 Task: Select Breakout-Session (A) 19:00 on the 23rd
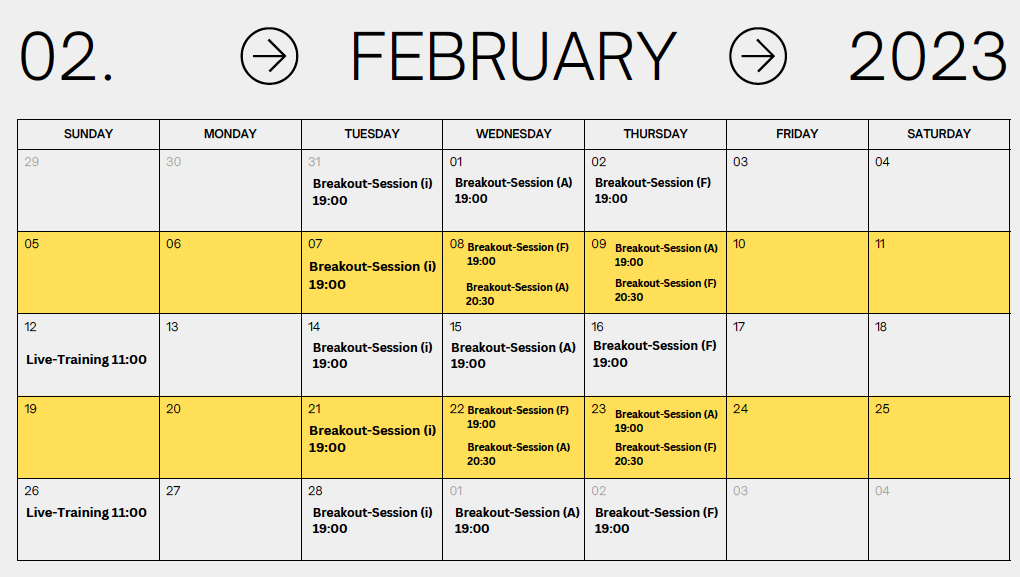pyautogui.click(x=666, y=421)
